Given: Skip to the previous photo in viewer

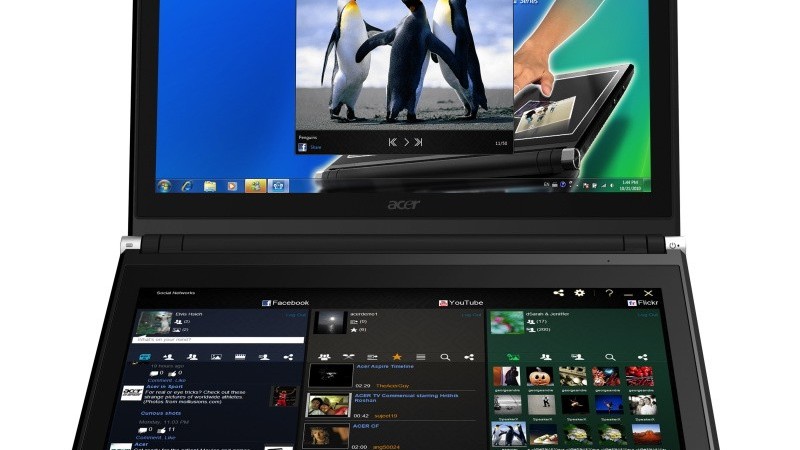Looking at the screenshot, I should [x=393, y=143].
